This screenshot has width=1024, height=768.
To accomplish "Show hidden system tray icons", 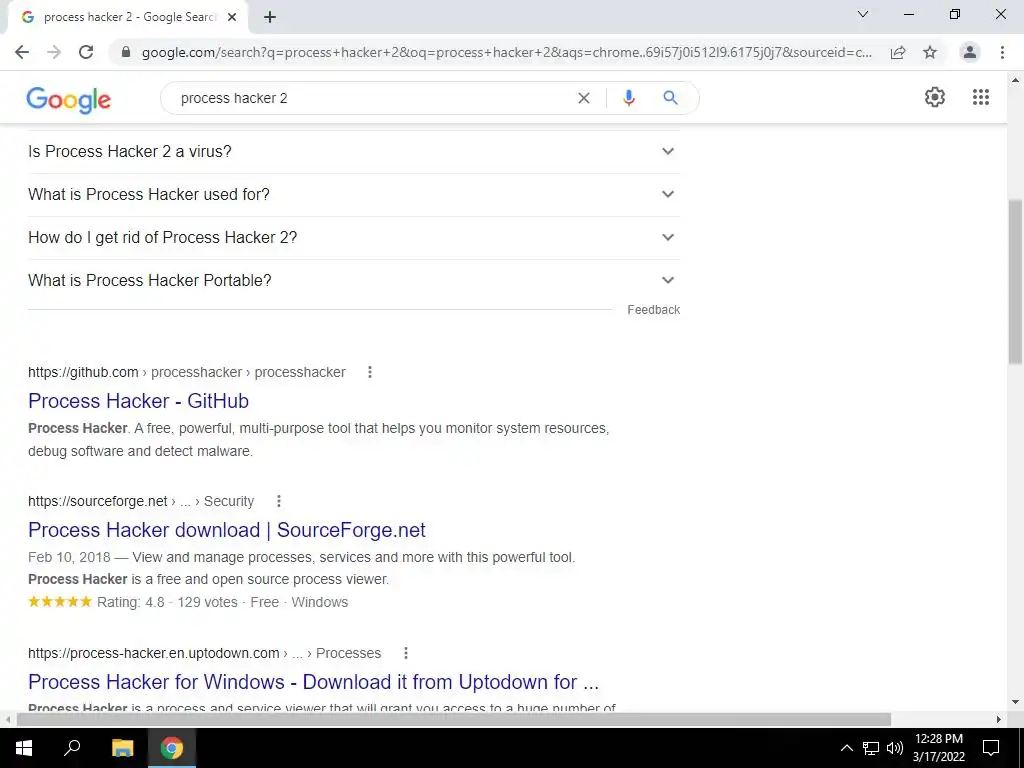I will 846,748.
